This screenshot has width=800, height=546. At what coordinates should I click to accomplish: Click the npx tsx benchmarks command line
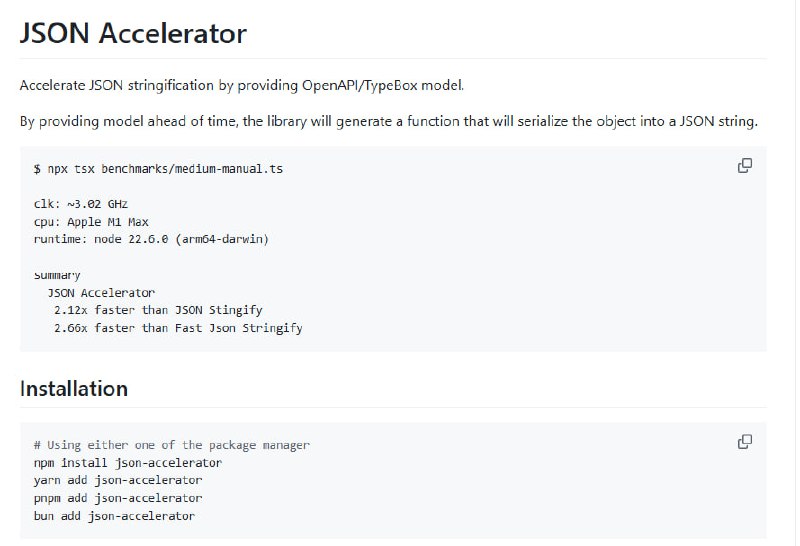coord(158,169)
